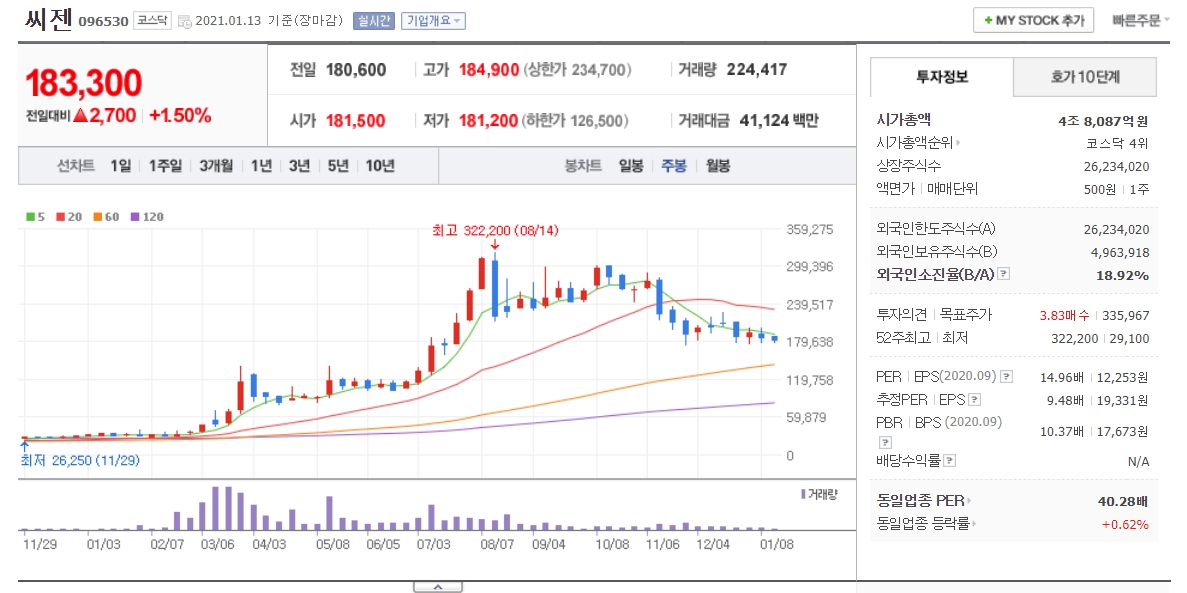Image resolution: width=1187 pixels, height=593 pixels.
Task: Click the current price 183,300
Action: point(84,83)
